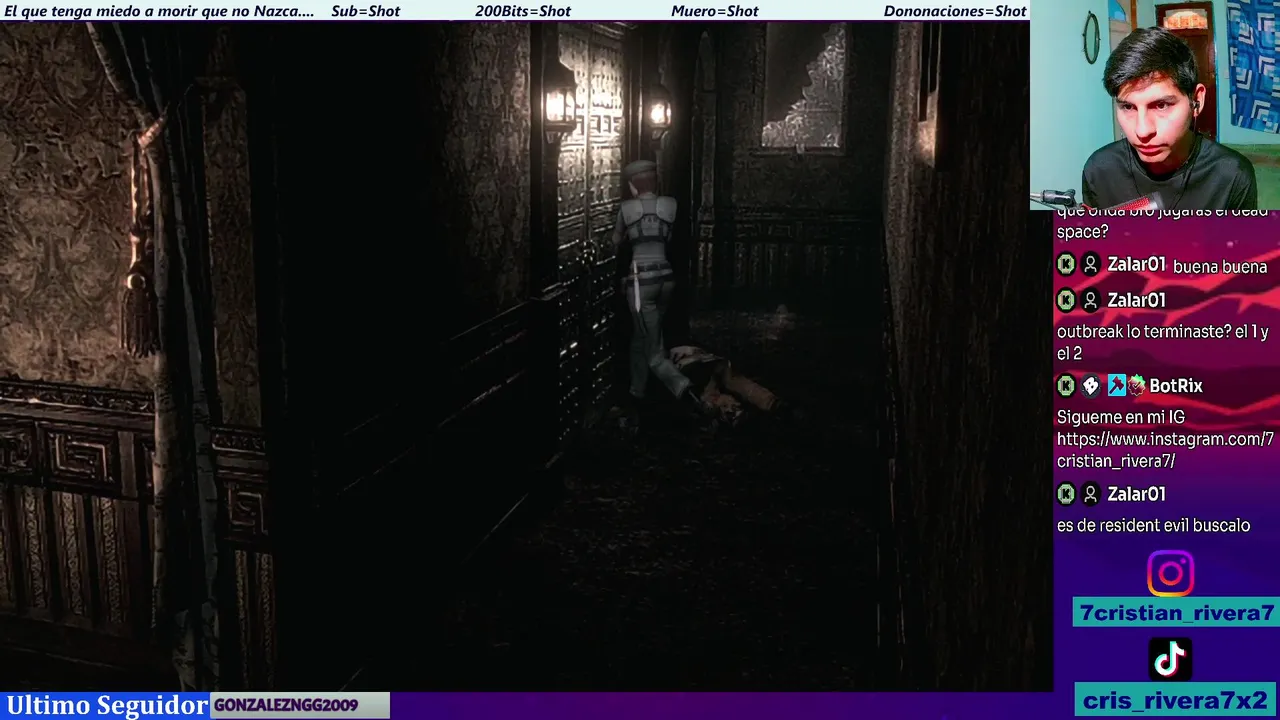The image size is (1280, 720).
Task: Click the 'outbreak lo terminaste?' chat message
Action: (x=1163, y=342)
